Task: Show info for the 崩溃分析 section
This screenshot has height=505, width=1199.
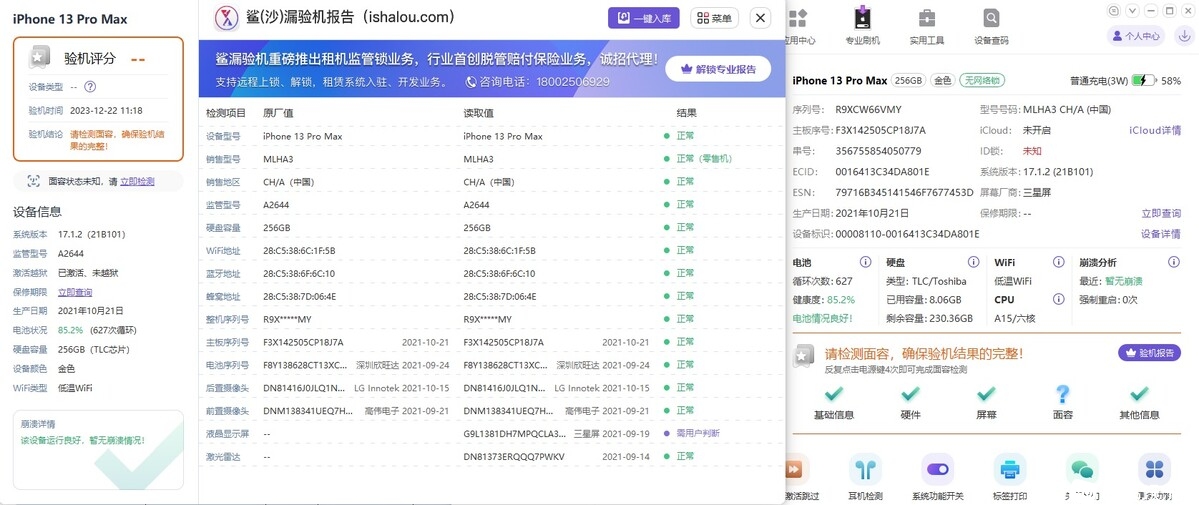Action: [1174, 262]
